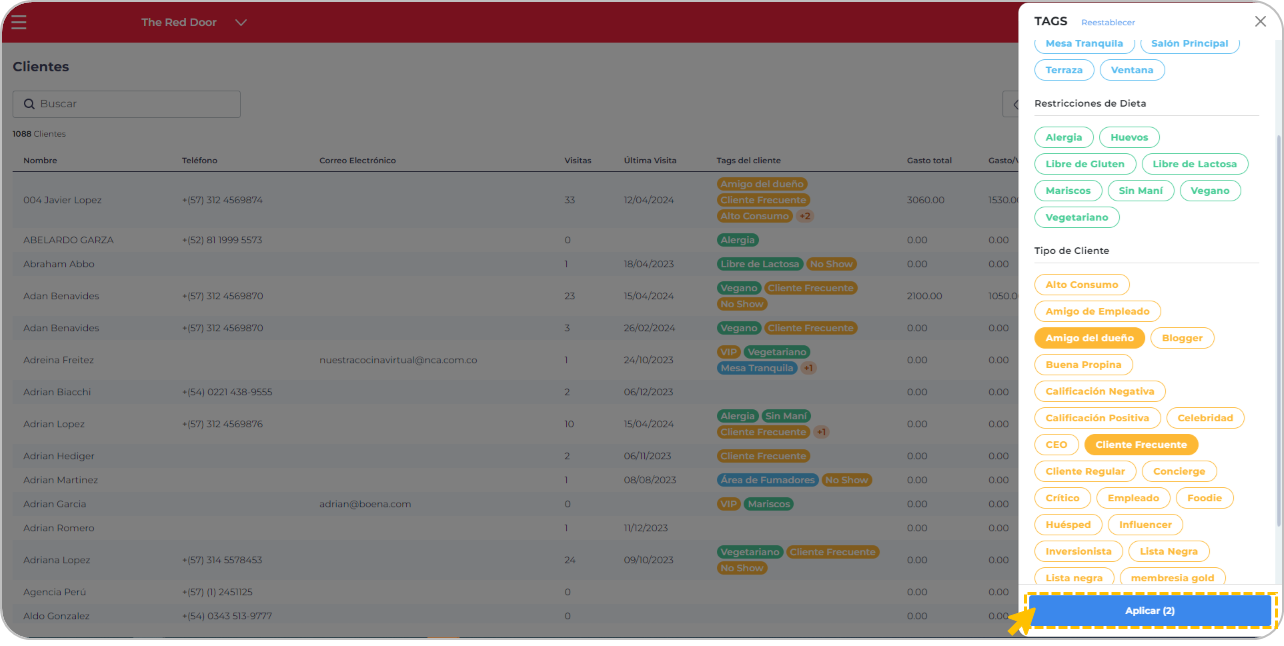Select the Calificación Negativa tag
Image resolution: width=1284 pixels, height=646 pixels.
[x=1100, y=391]
